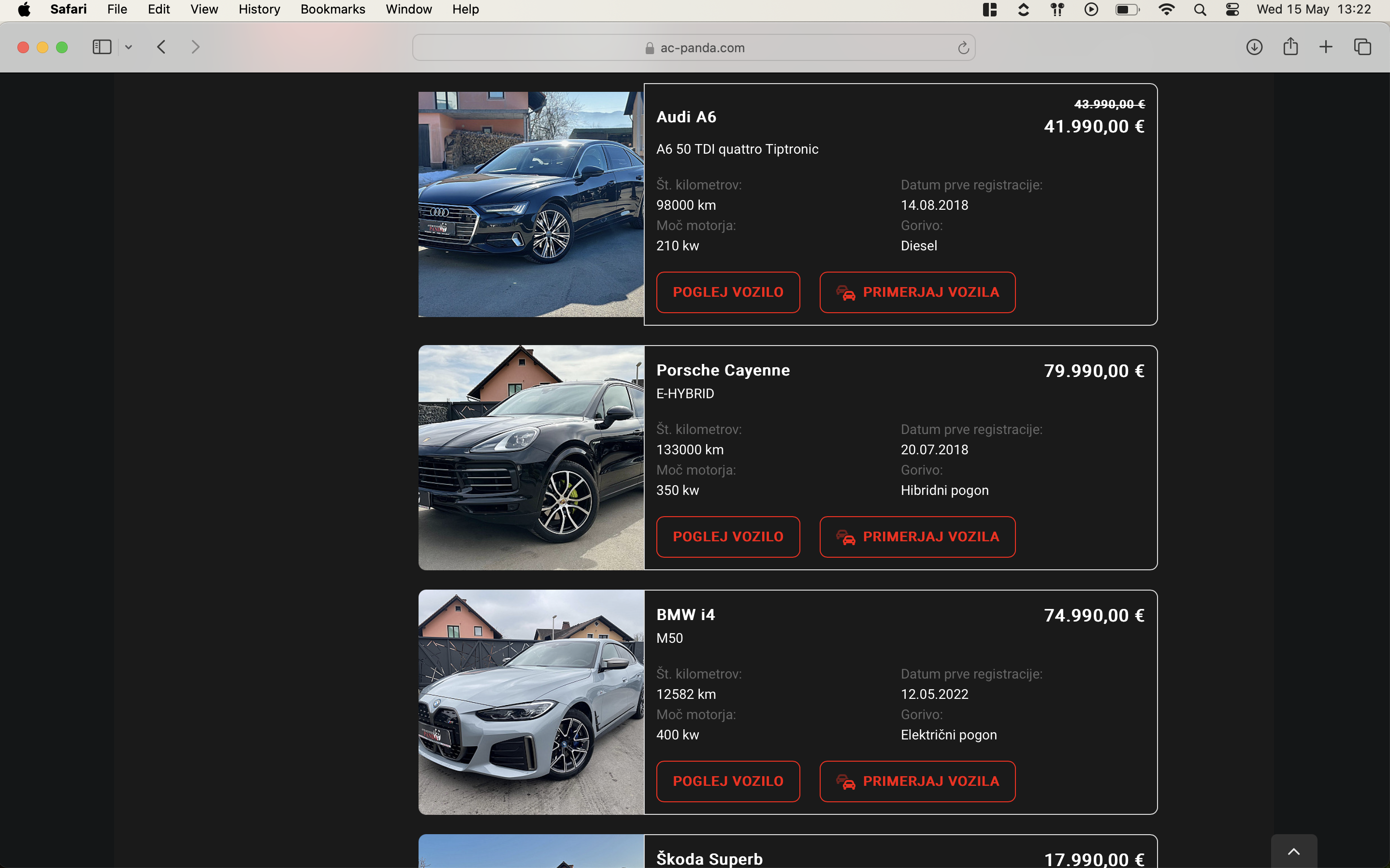Viewport: 1390px width, 868px height.
Task: Click the Škoda Superb title
Action: tap(709, 859)
